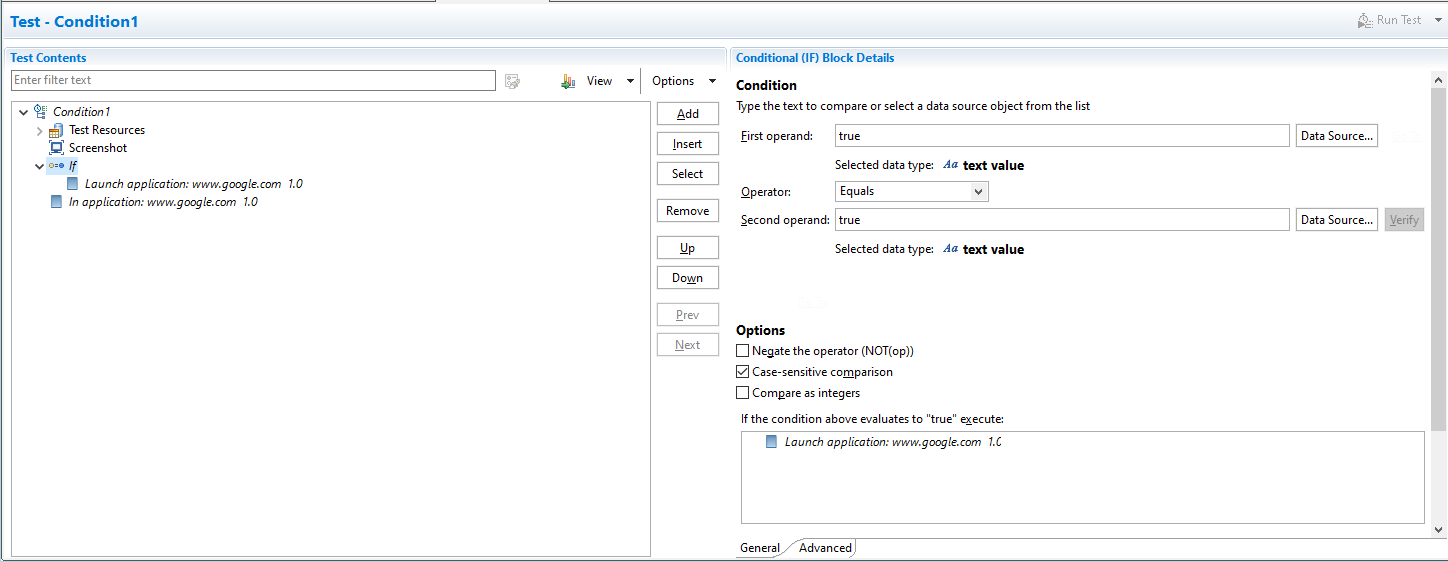1448x562 pixels.
Task: Open the Operator Equals combo box
Action: tap(912, 191)
